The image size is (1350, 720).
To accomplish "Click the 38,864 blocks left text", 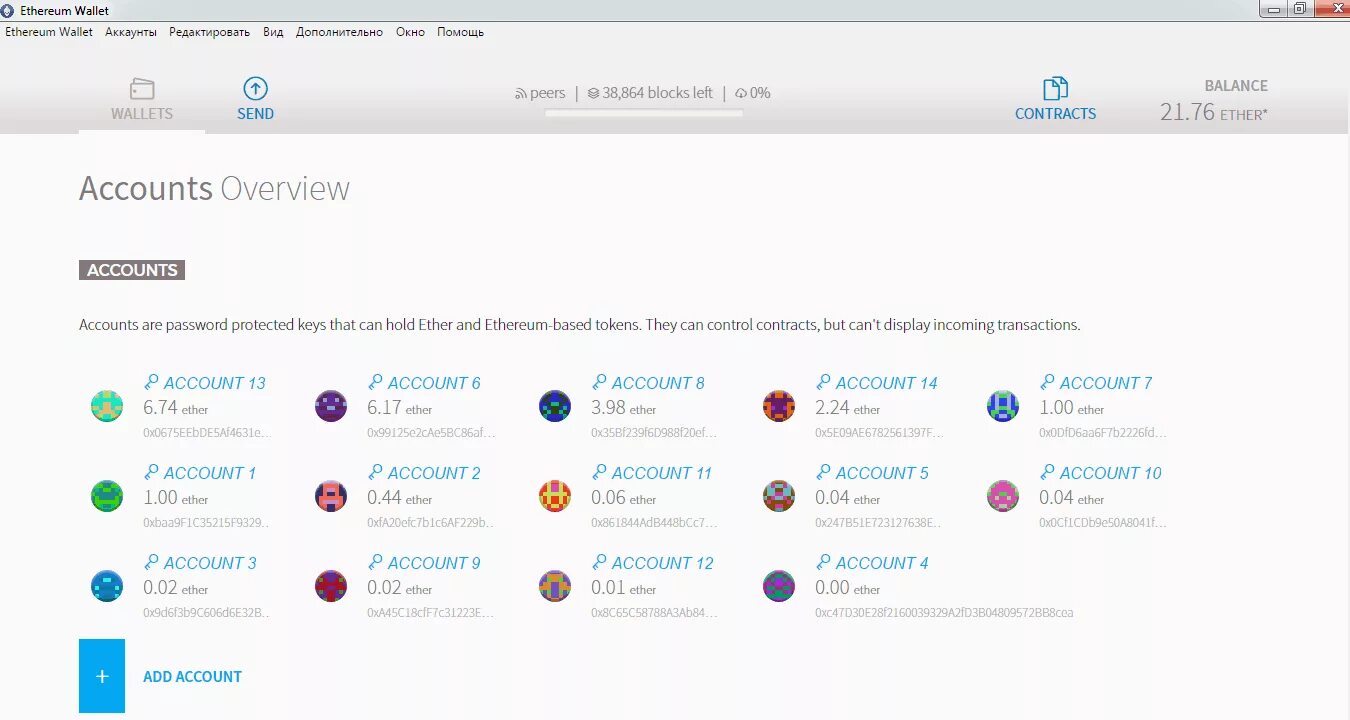I will pos(657,93).
